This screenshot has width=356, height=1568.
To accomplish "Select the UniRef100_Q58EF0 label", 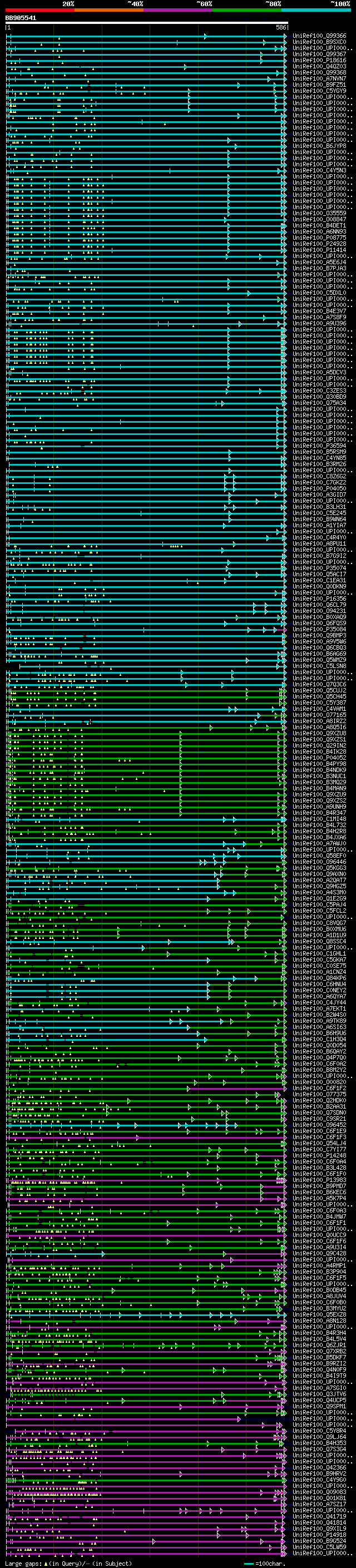I will pyautogui.click(x=319, y=855).
